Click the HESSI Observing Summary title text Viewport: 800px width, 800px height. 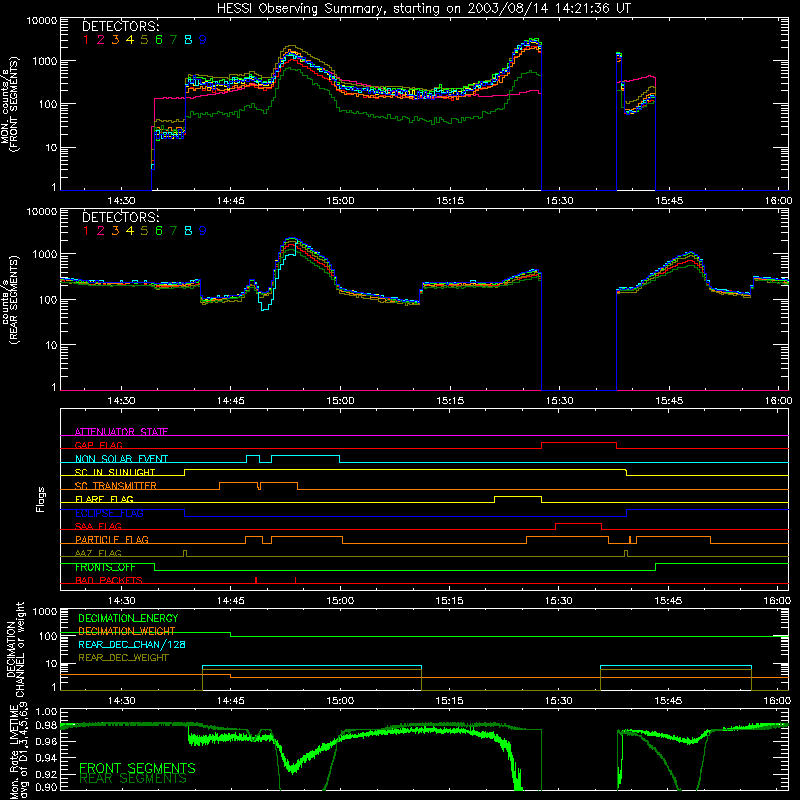[423, 8]
